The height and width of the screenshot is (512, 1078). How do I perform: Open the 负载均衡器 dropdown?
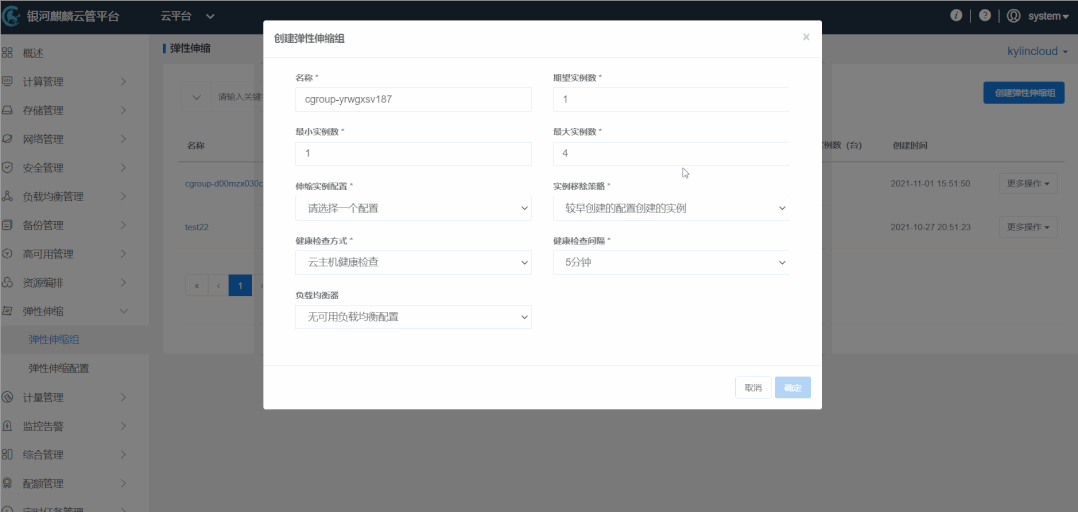413,317
